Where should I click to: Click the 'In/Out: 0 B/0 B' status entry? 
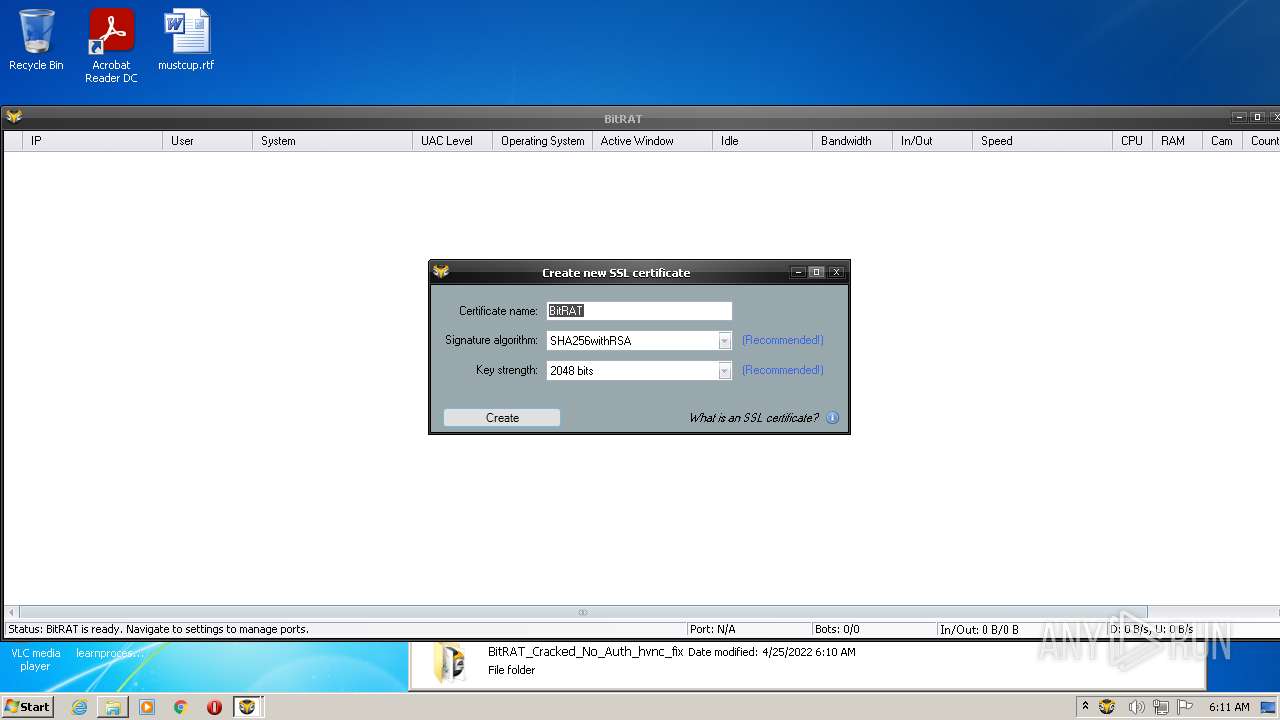pos(979,630)
